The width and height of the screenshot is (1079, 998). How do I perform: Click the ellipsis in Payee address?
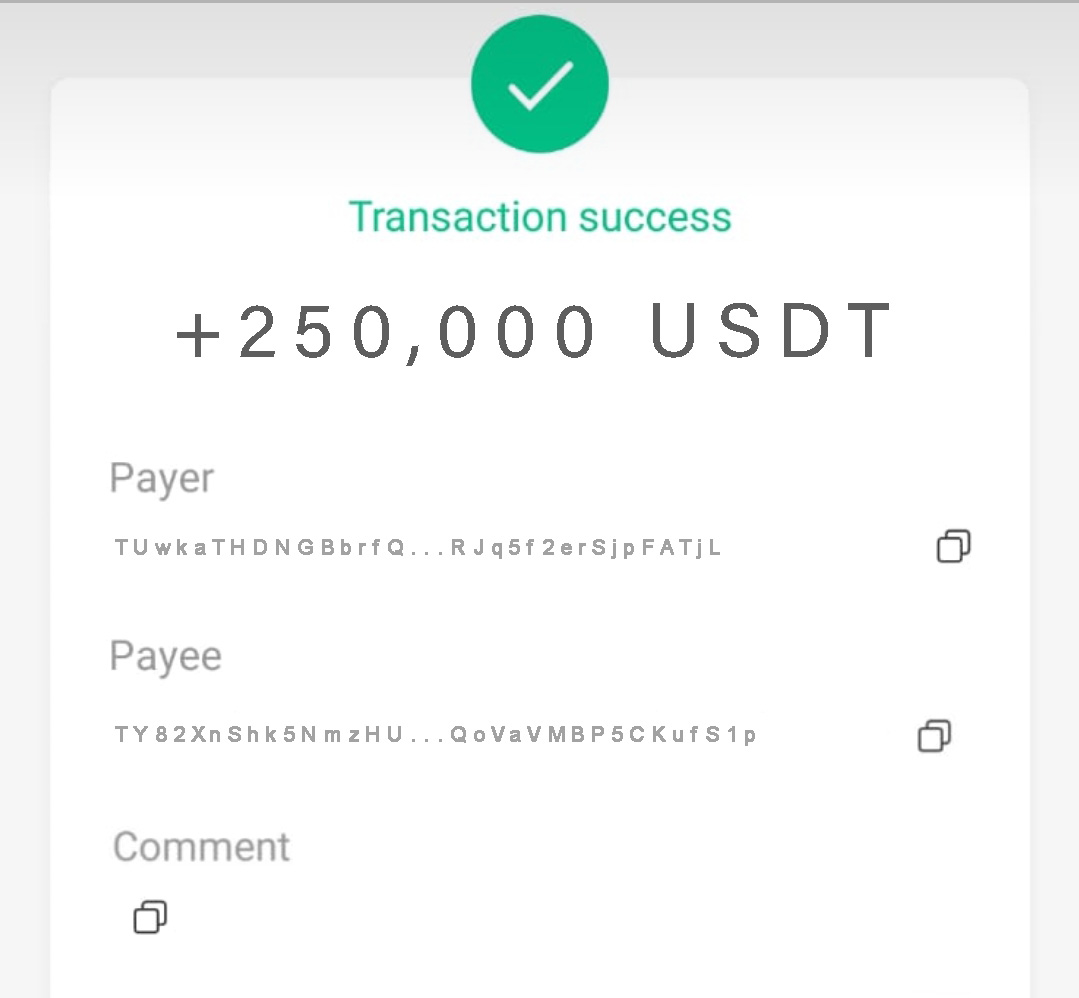coord(427,740)
